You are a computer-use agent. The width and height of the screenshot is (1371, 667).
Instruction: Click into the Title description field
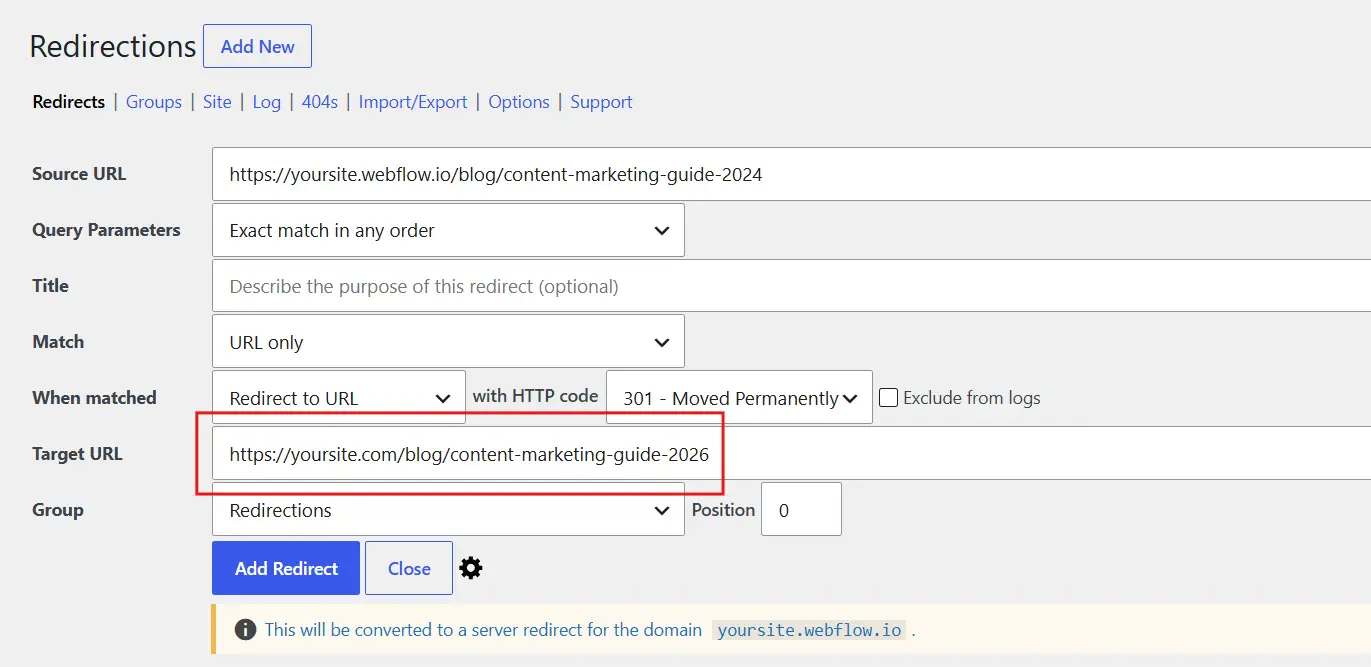[791, 286]
